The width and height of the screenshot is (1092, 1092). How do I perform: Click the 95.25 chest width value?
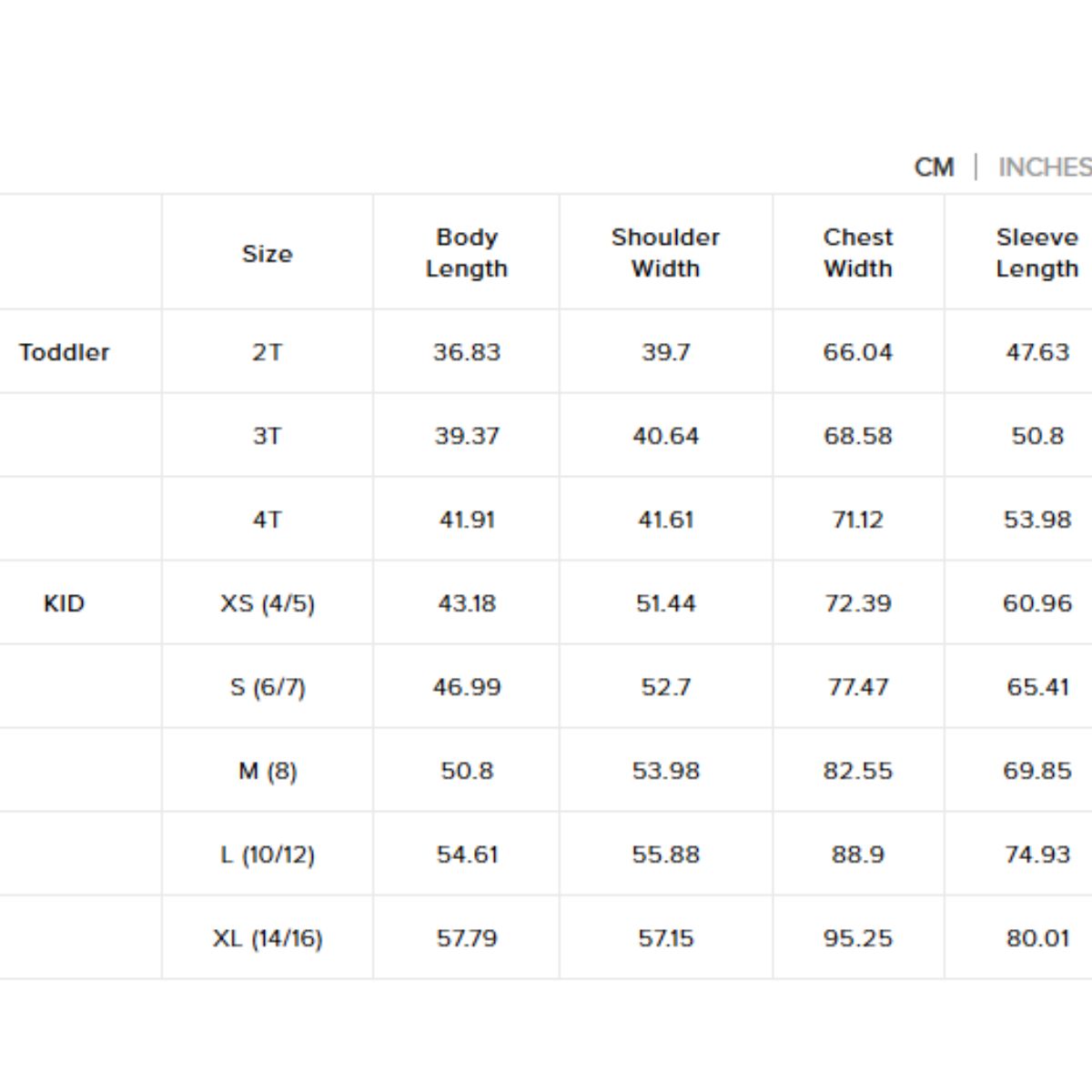pyautogui.click(x=857, y=938)
